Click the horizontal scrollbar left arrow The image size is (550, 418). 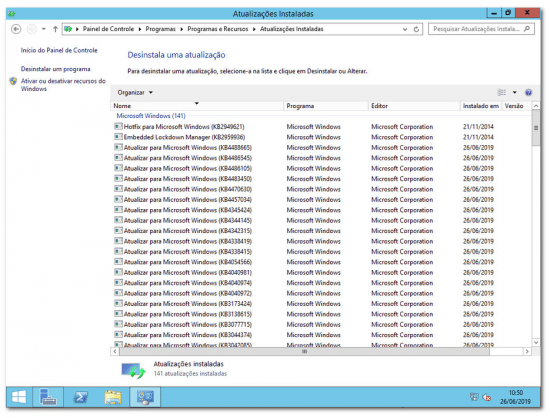pyautogui.click(x=115, y=351)
